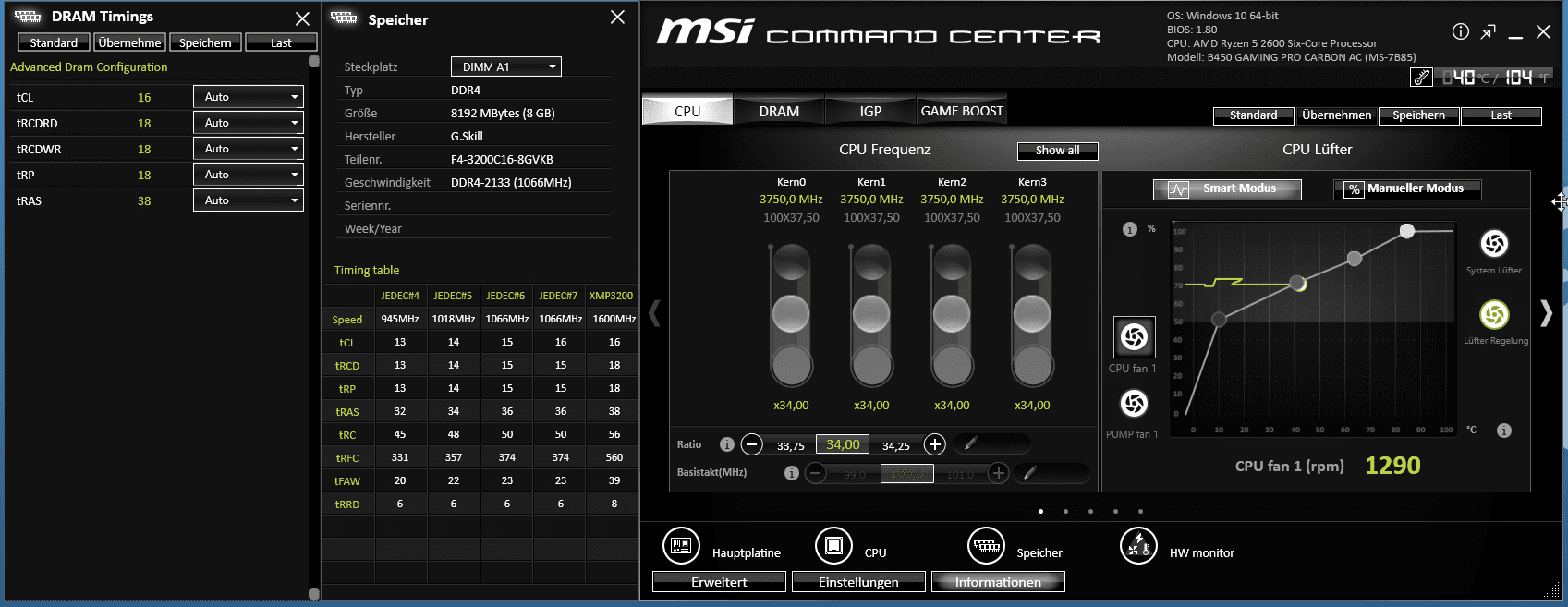Select the CPU fan 1 icon
Screen dimensions: 1568x607
1134,337
